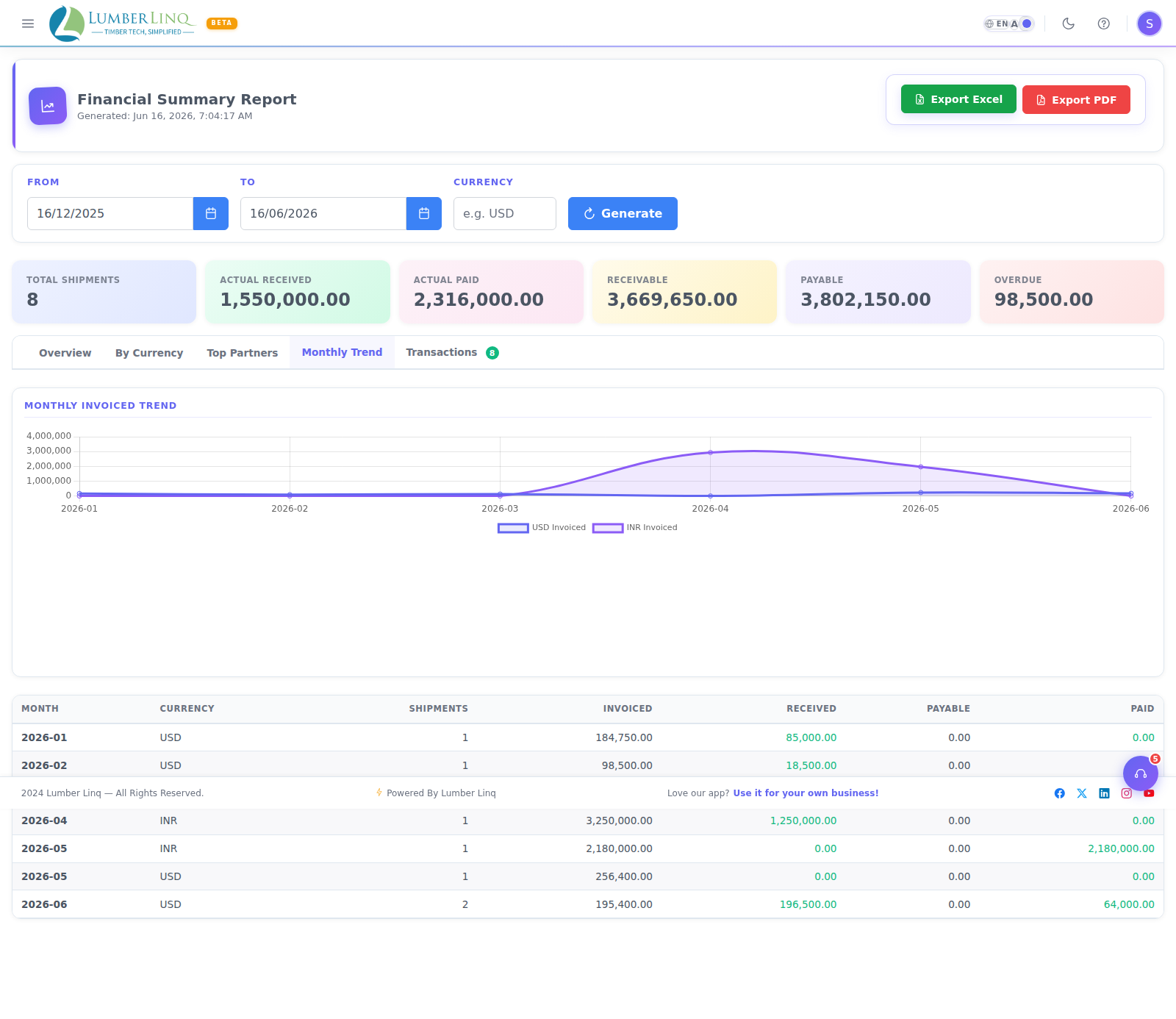1176x1019 pixels.
Task: Open the support headset chat button
Action: pyautogui.click(x=1141, y=773)
